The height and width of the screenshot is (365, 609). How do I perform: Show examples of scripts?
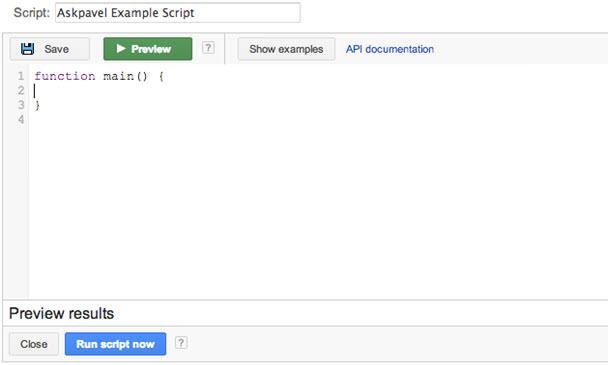tap(286, 49)
